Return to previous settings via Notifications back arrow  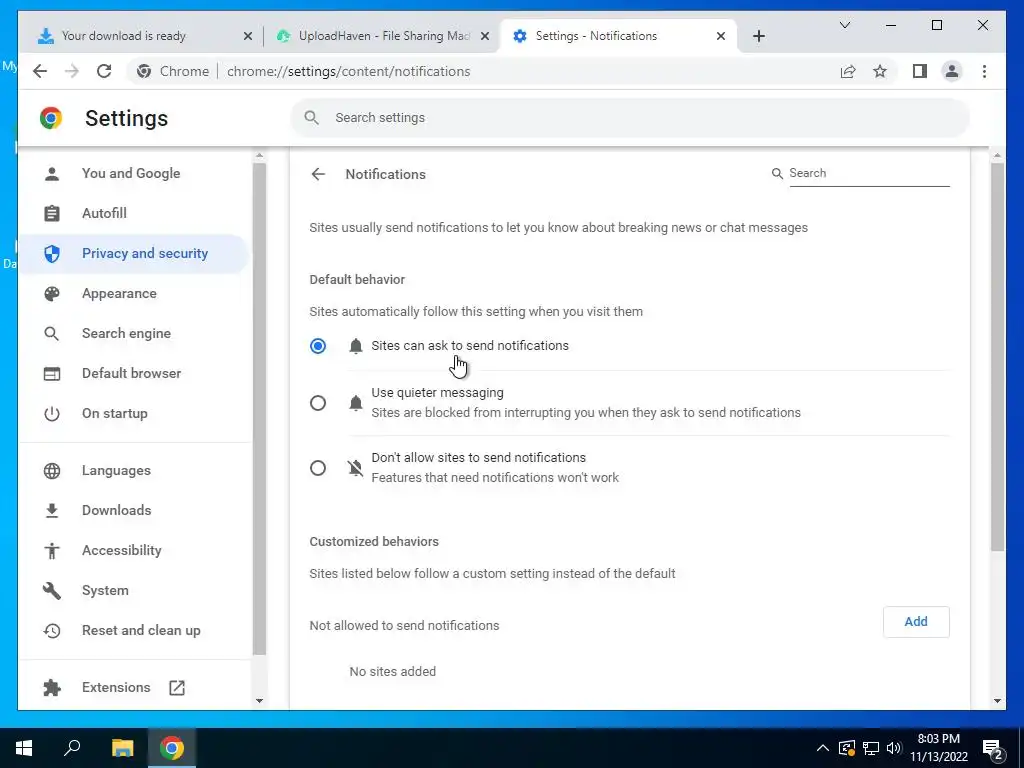[318, 174]
